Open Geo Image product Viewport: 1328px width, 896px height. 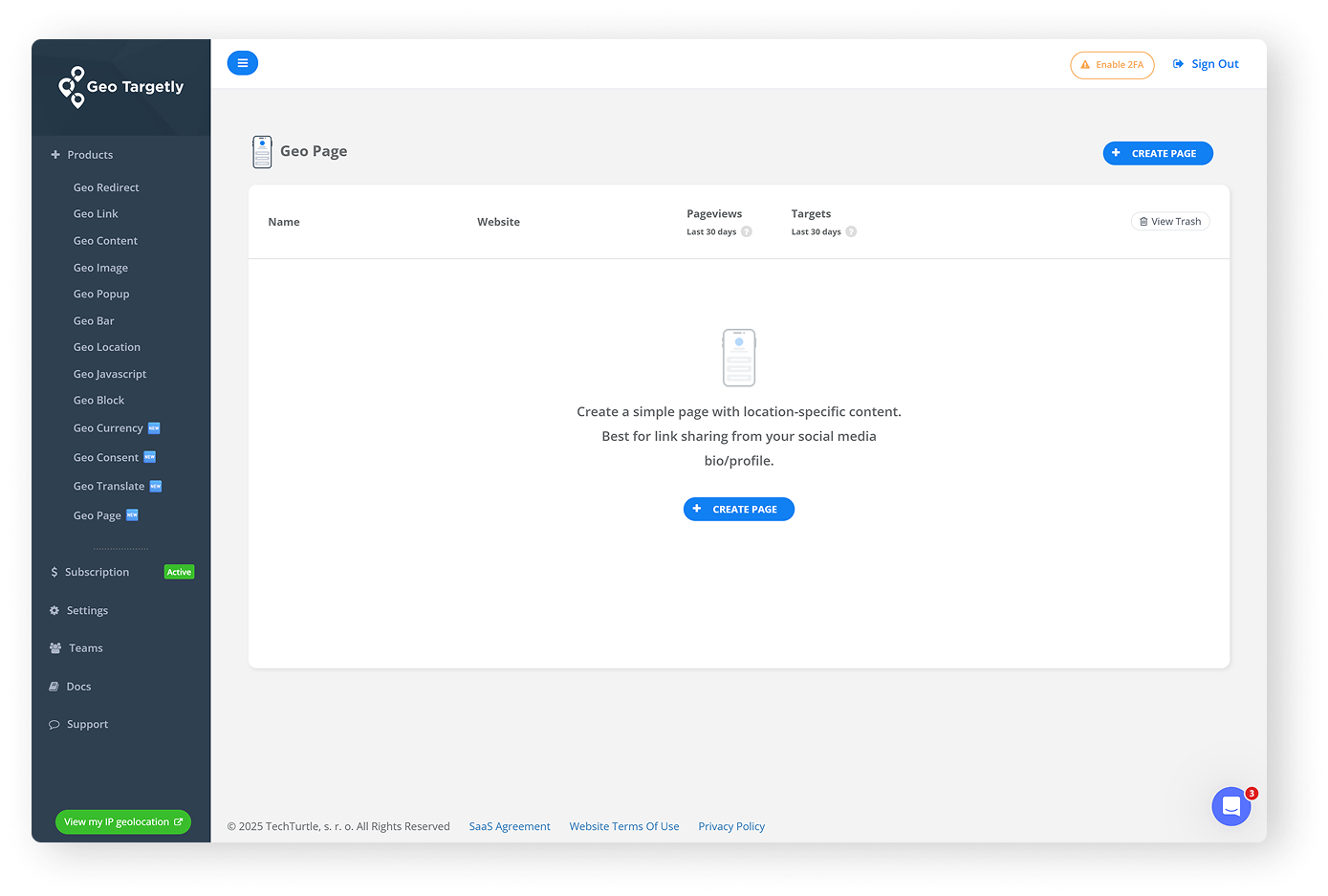(x=100, y=268)
